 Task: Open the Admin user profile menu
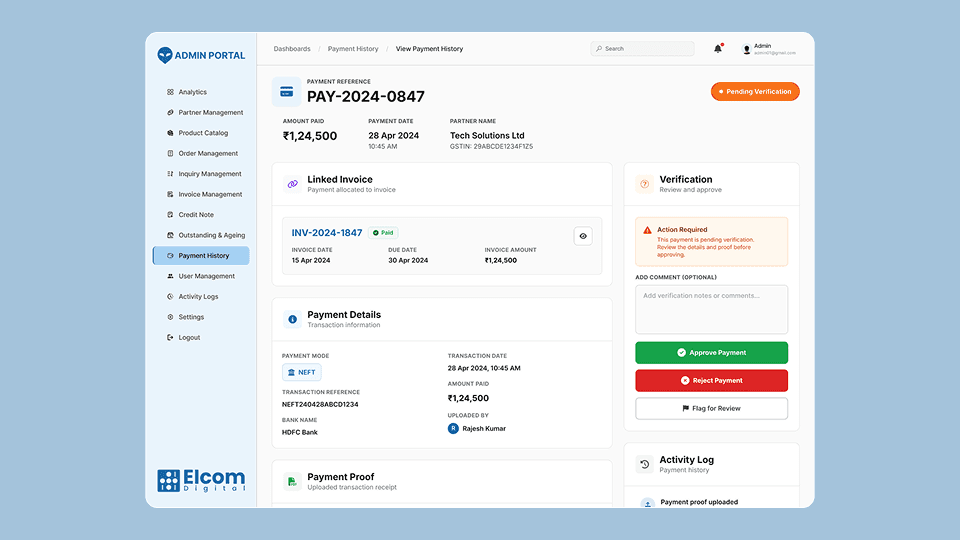coord(768,48)
